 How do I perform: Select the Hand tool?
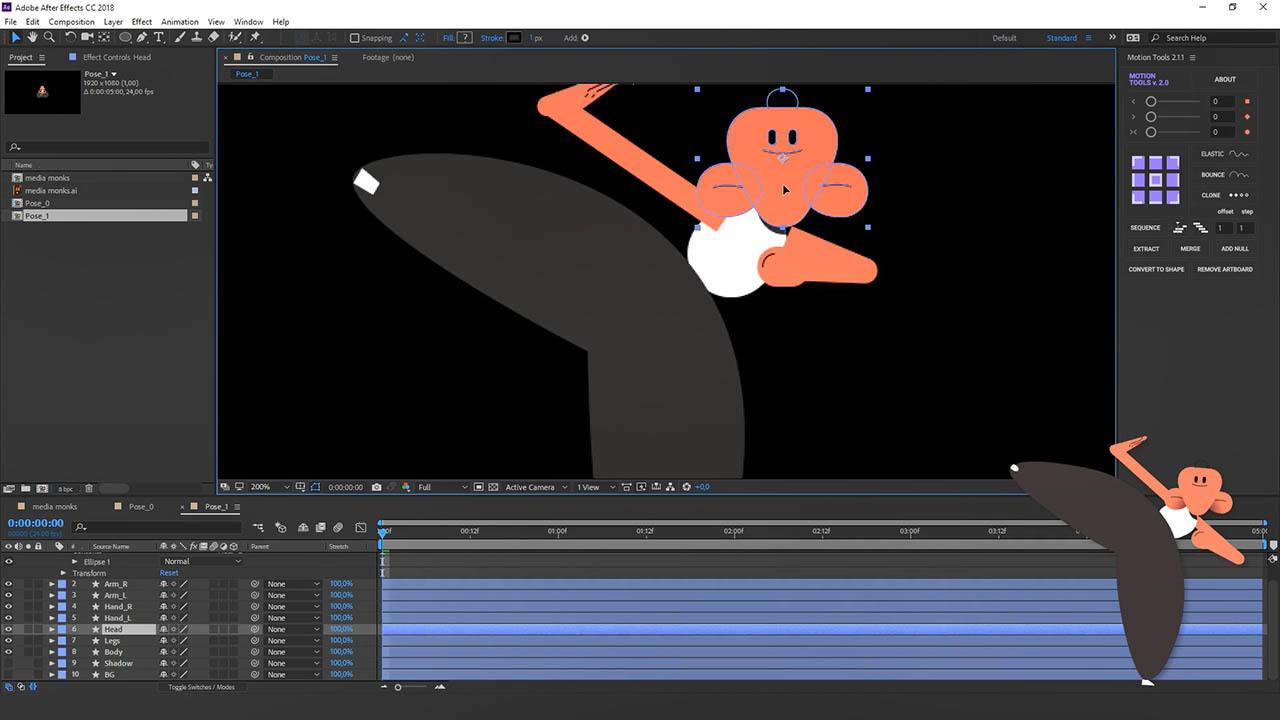pyautogui.click(x=32, y=37)
